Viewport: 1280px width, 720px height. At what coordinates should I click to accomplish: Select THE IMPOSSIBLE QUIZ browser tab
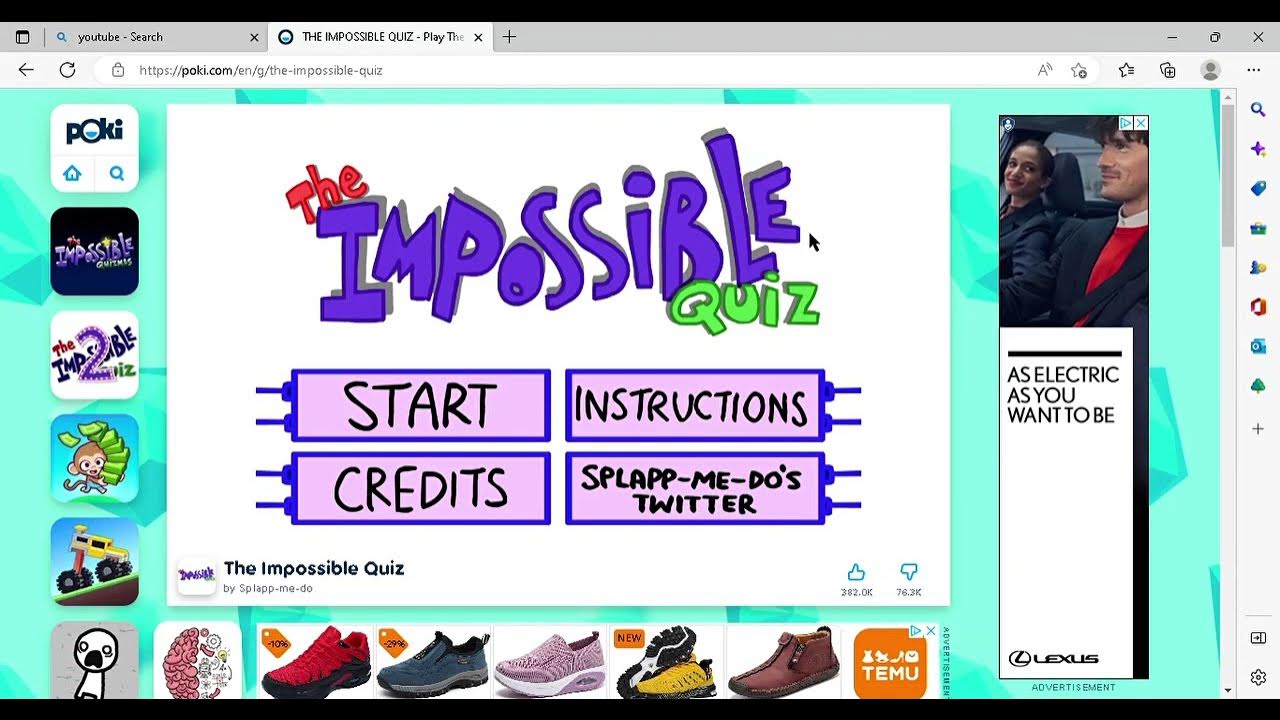click(378, 37)
